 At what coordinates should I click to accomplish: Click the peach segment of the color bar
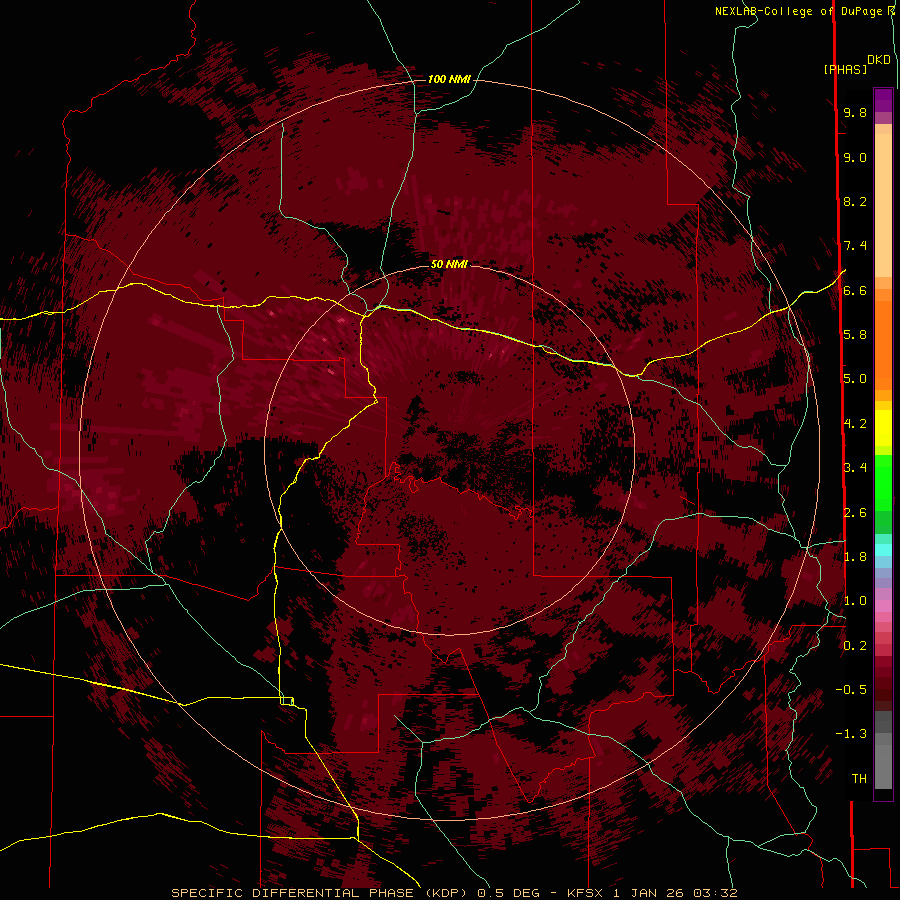[883, 205]
